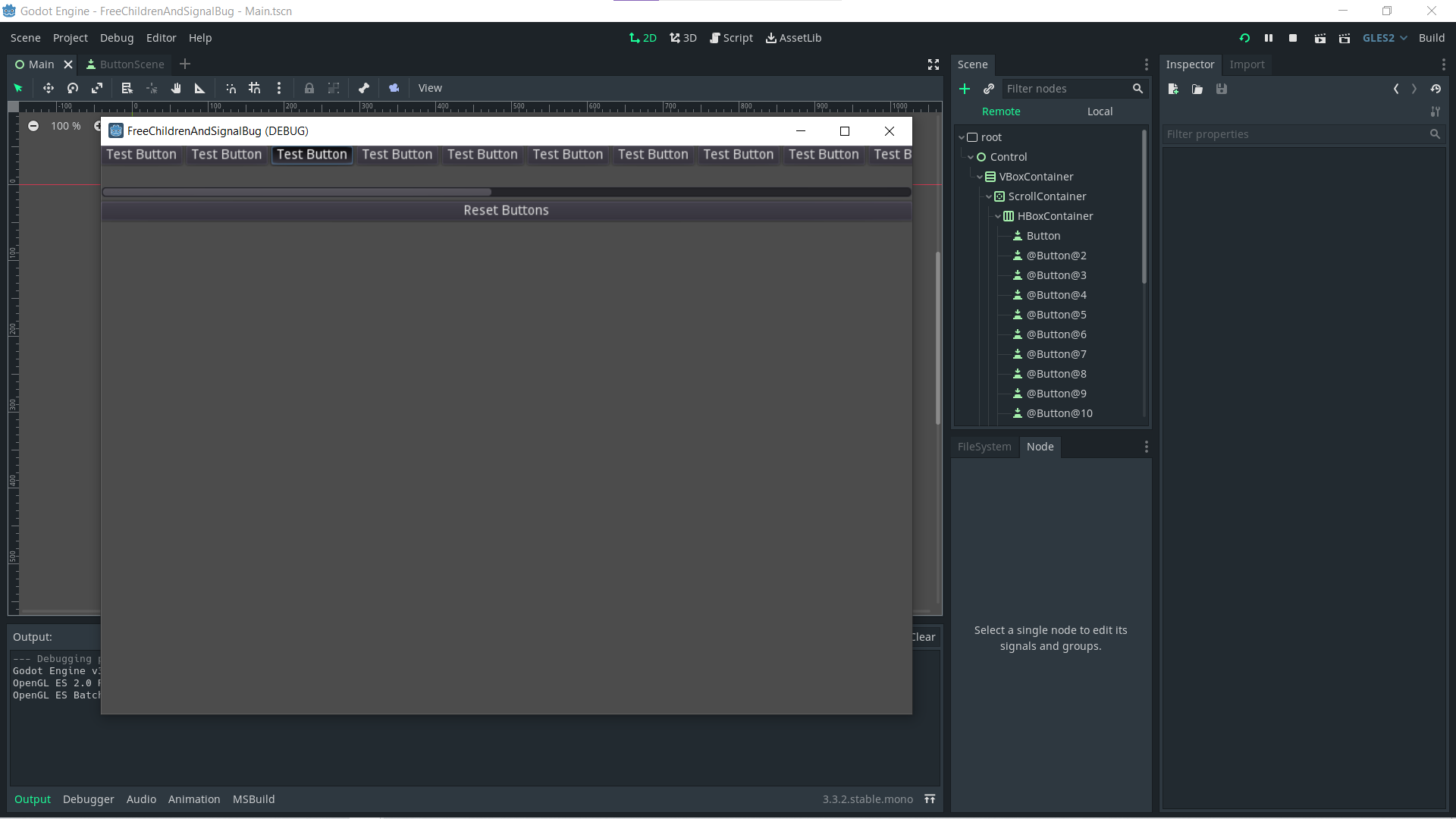Image resolution: width=1456 pixels, height=819 pixels.
Task: Open the history/rollback icon in Inspector toolbar
Action: 1436,89
